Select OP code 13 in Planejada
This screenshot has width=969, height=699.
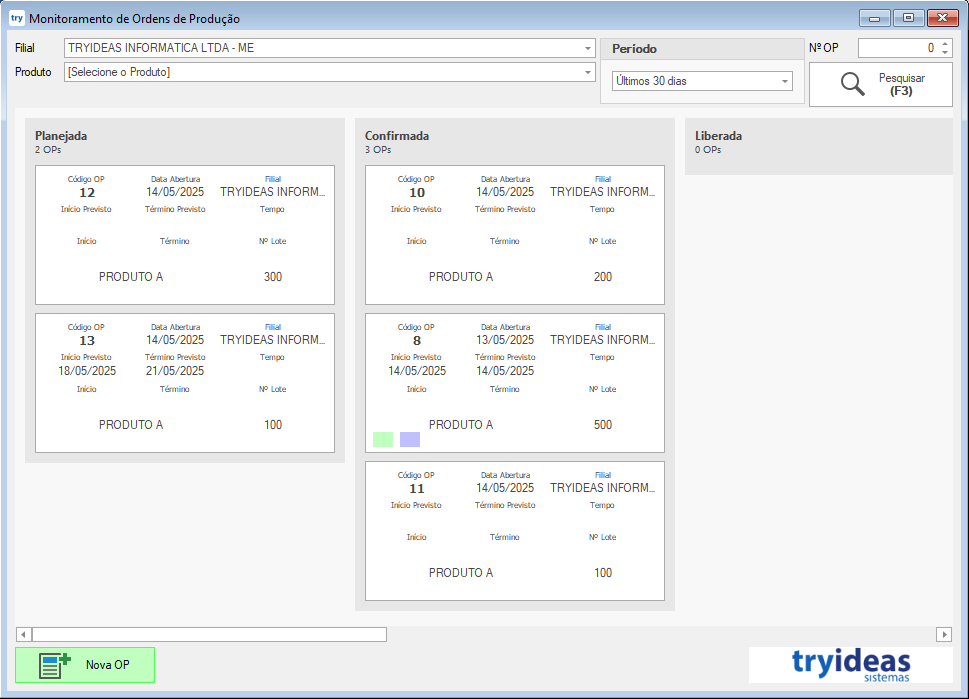(x=87, y=341)
